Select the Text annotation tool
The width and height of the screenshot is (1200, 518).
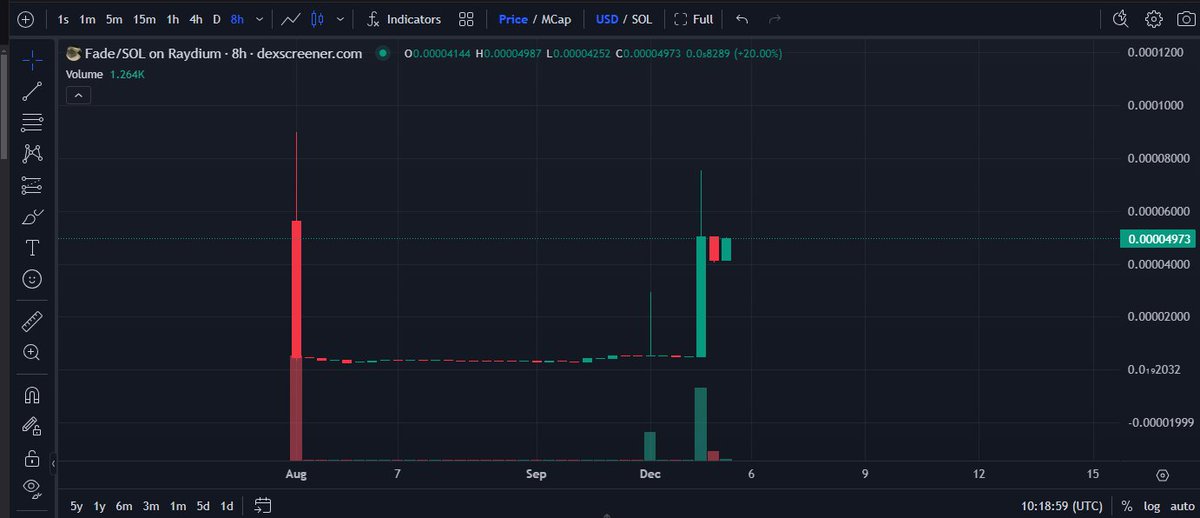(31, 247)
